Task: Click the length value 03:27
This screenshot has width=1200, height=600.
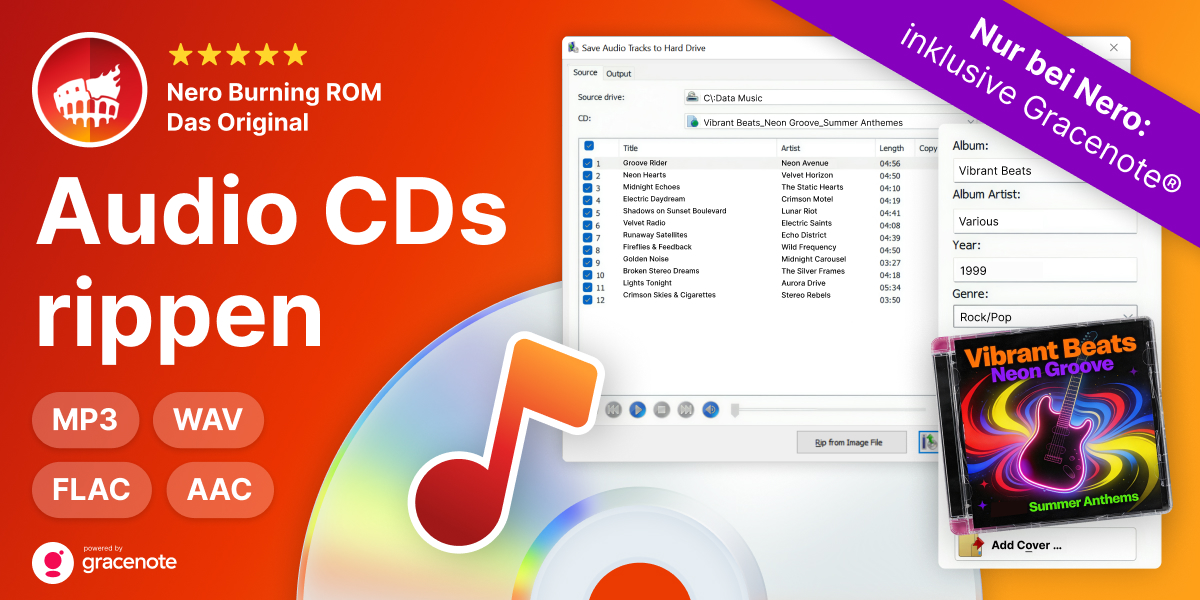Action: pos(890,263)
